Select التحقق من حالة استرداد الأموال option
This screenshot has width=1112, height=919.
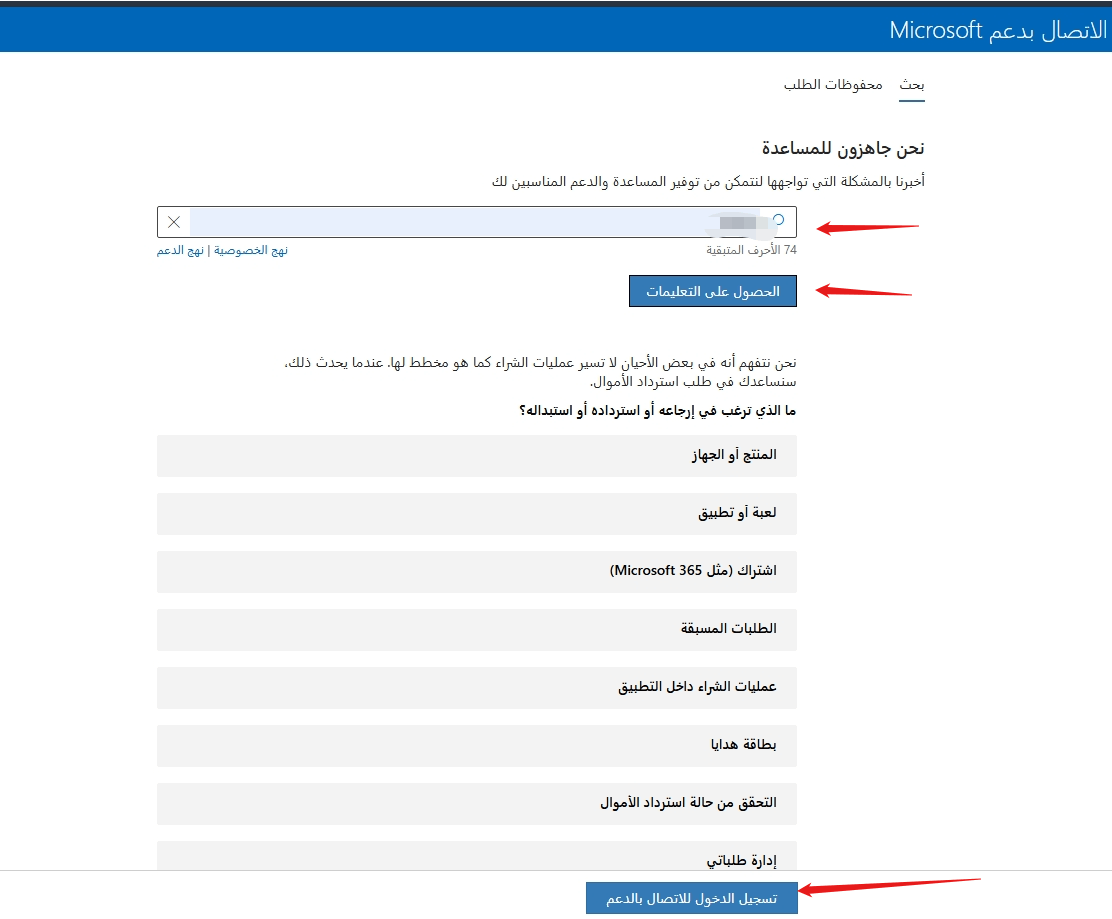click(x=477, y=803)
